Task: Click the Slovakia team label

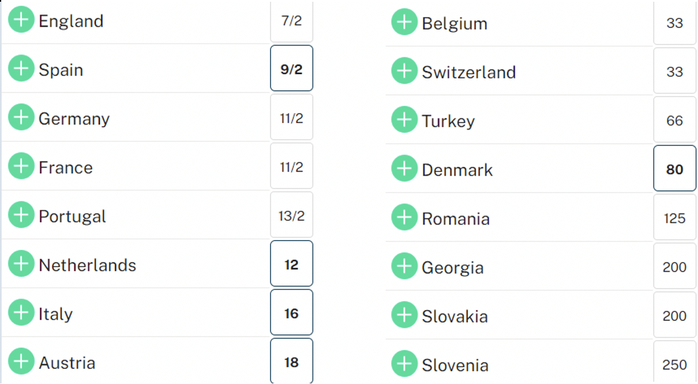Action: pos(455,316)
